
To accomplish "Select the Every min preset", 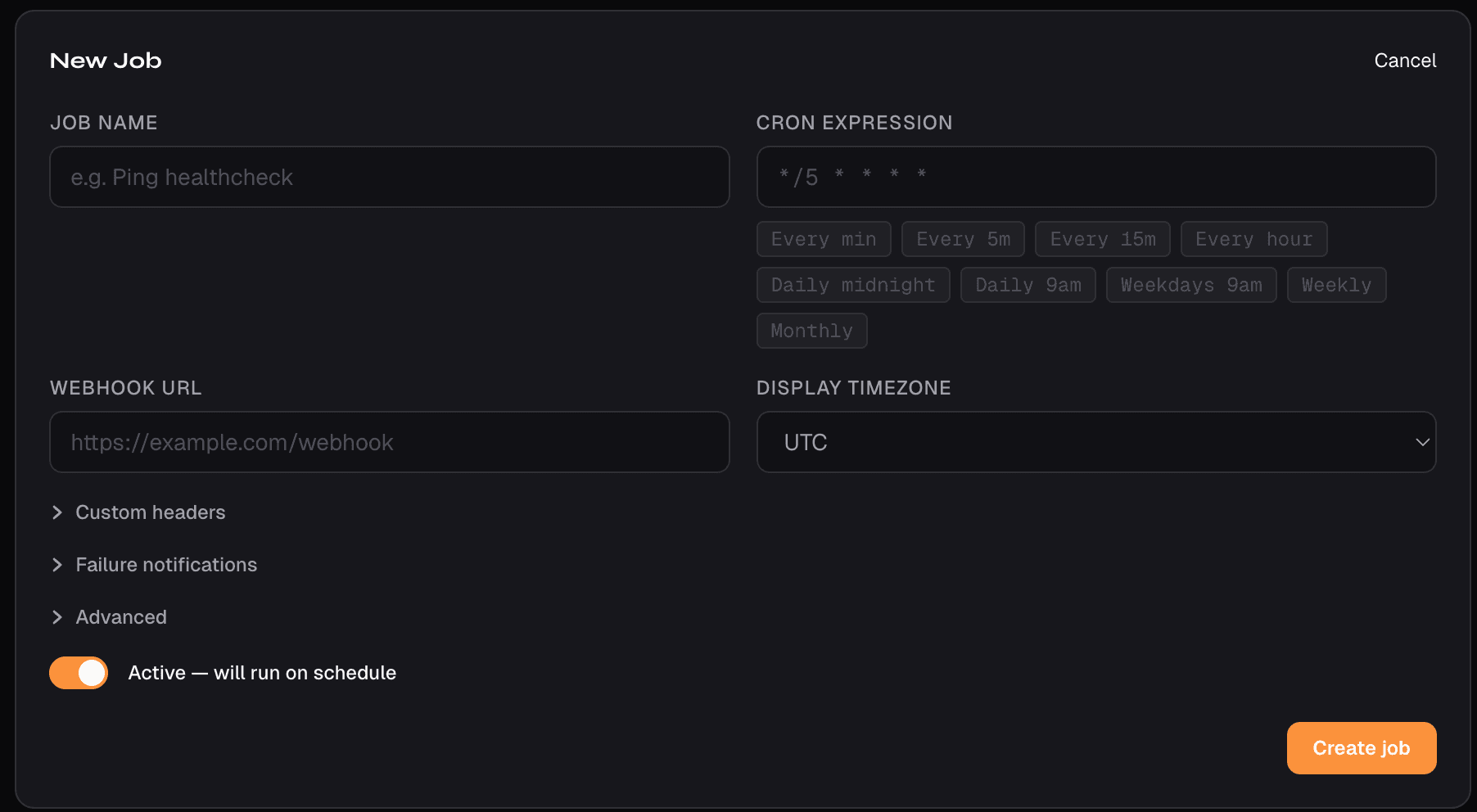I will coord(824,239).
